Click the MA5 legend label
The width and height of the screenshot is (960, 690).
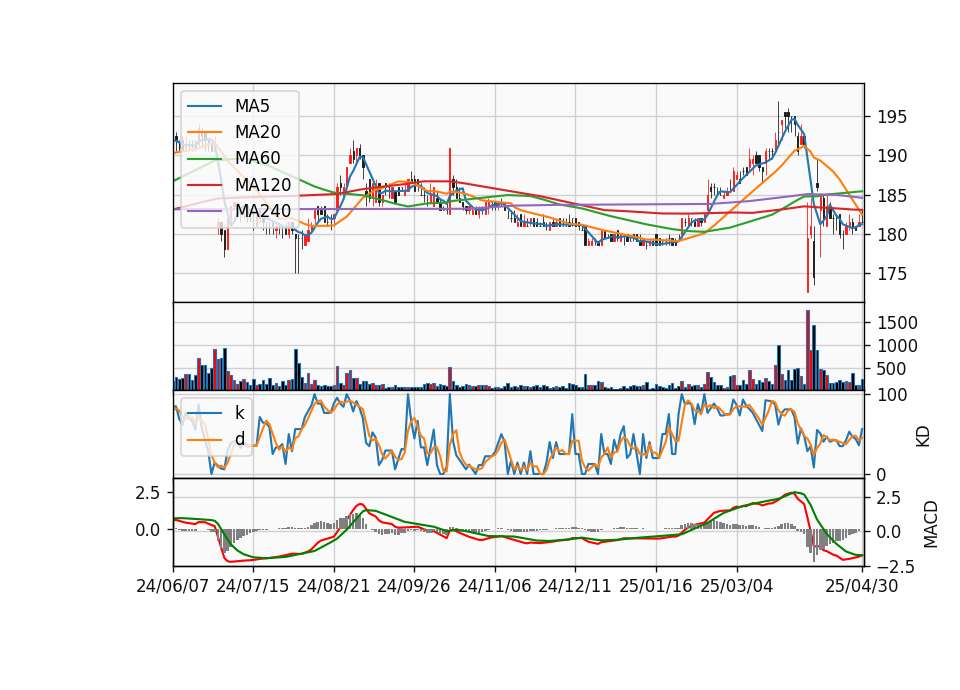[252, 106]
